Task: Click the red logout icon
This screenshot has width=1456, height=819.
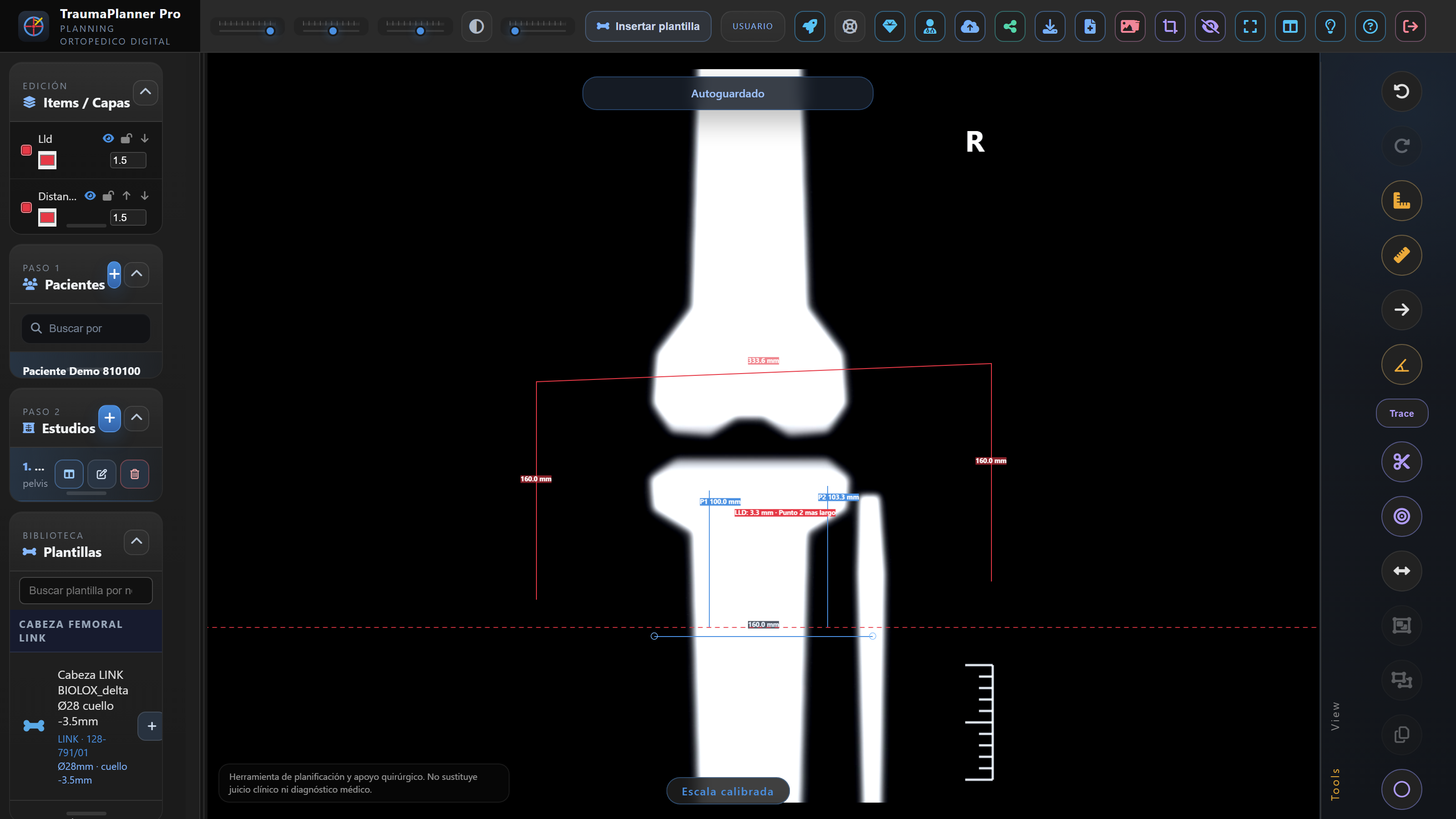Action: [x=1410, y=26]
